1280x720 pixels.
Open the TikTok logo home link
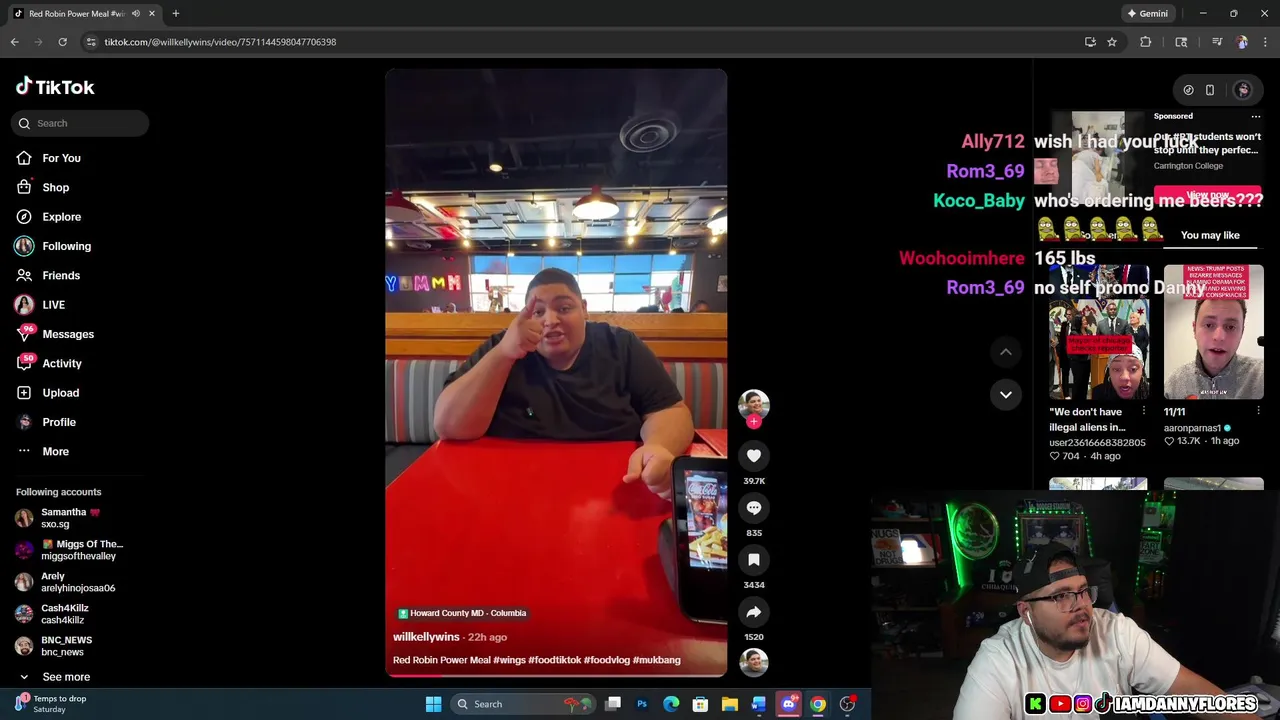55,87
